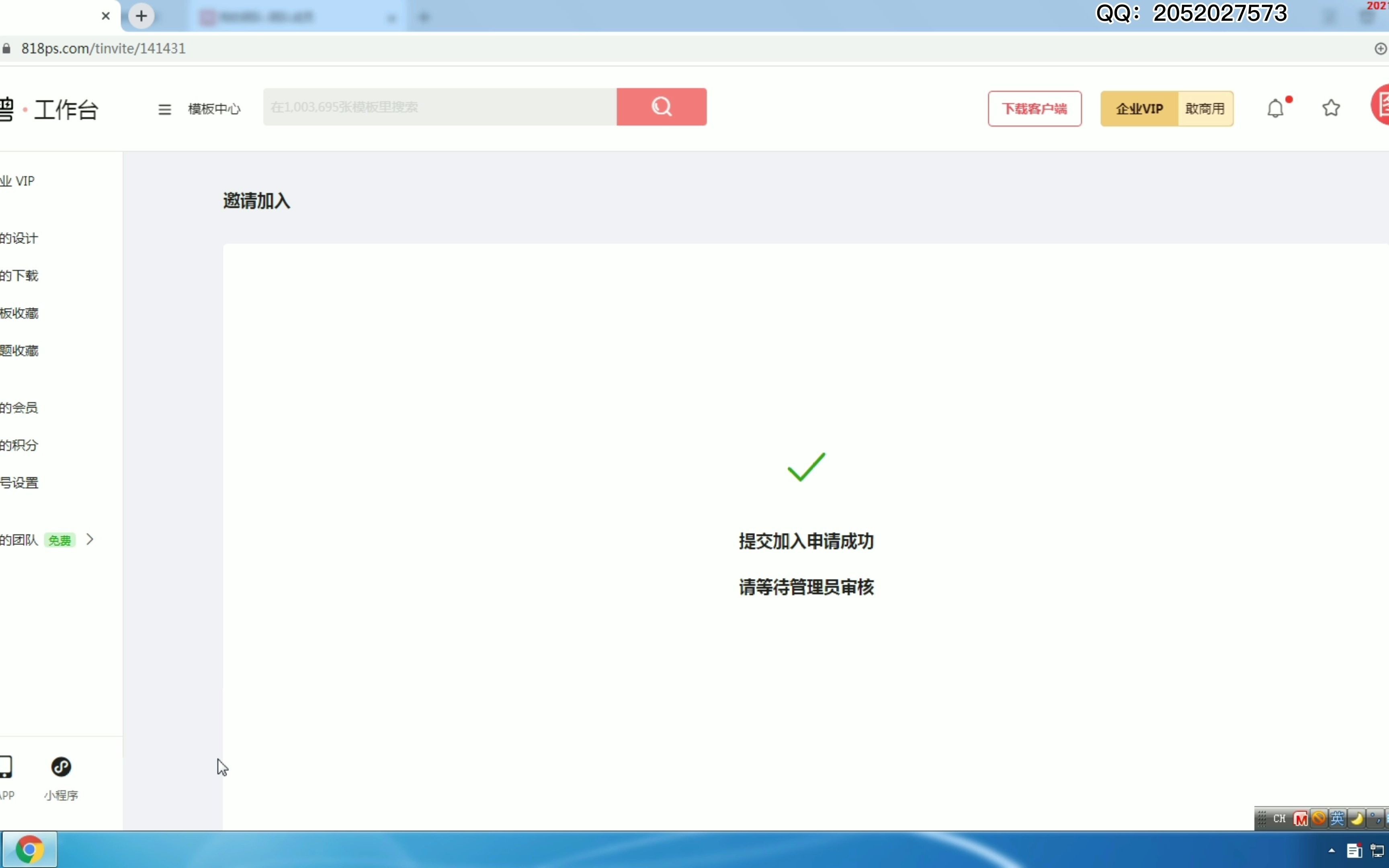Click the 免费 green badge
Screen dimensions: 1389x868
[x=60, y=540]
